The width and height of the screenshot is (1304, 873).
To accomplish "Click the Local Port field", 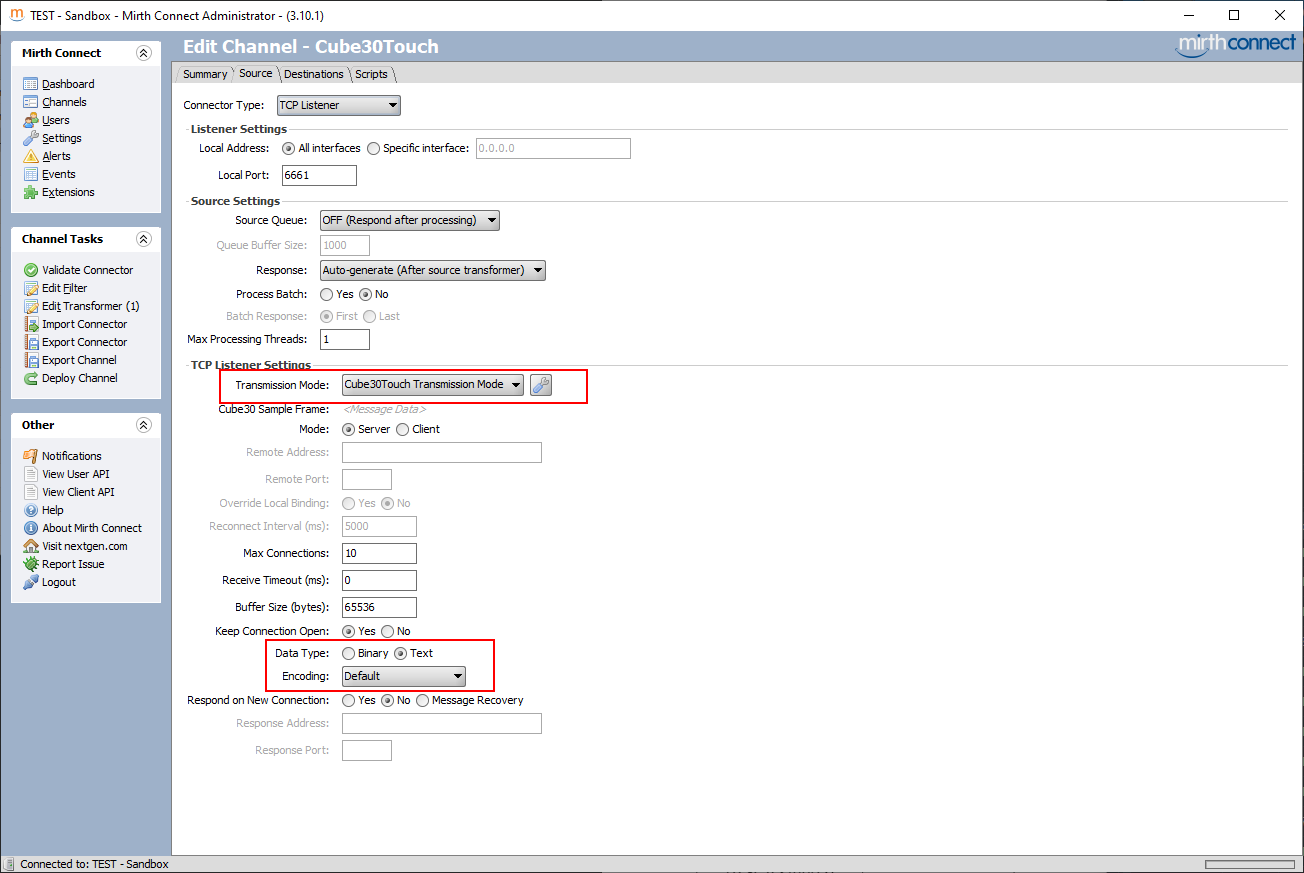I will click(x=319, y=175).
